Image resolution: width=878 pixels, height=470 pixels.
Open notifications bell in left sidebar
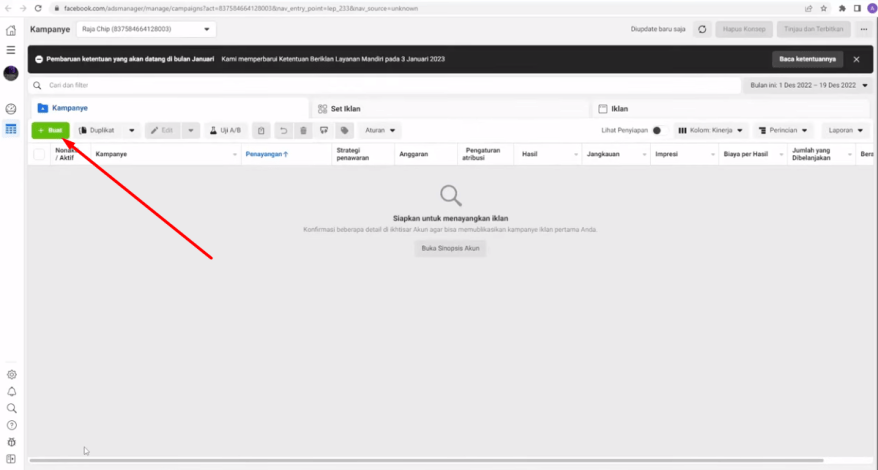[11, 392]
